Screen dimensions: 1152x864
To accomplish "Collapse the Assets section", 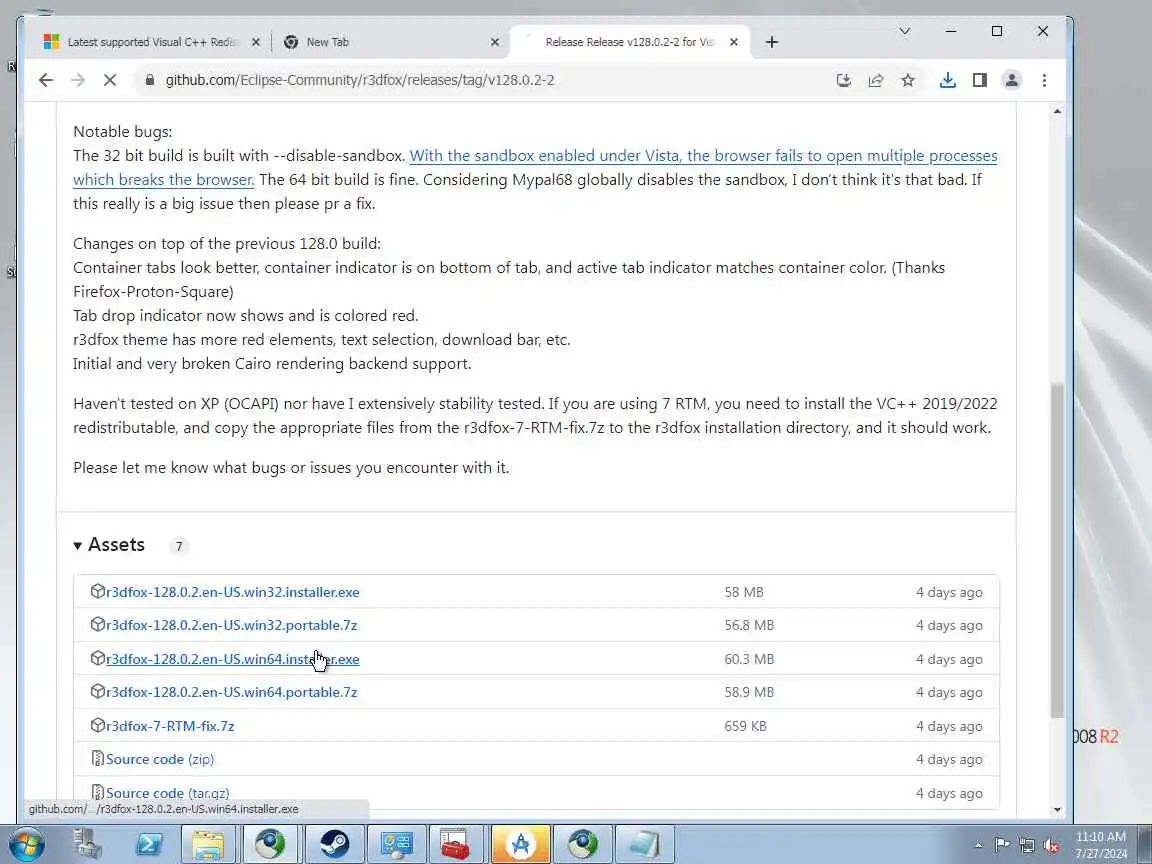I will point(109,545).
